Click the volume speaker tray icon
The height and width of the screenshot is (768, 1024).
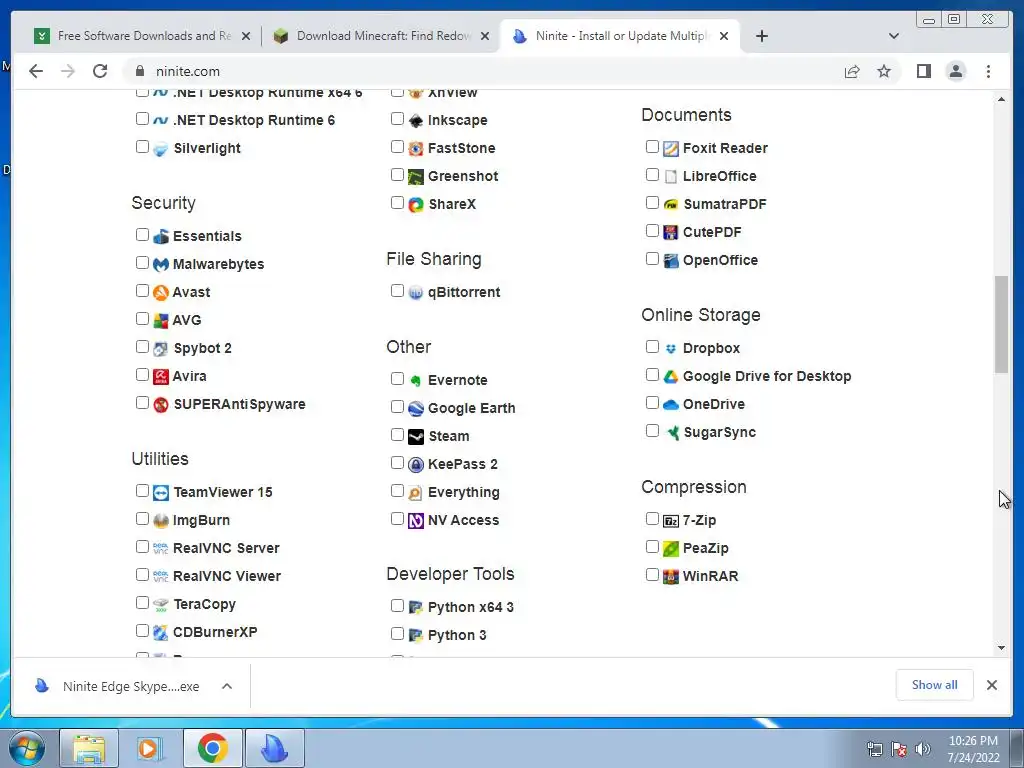coord(923,749)
